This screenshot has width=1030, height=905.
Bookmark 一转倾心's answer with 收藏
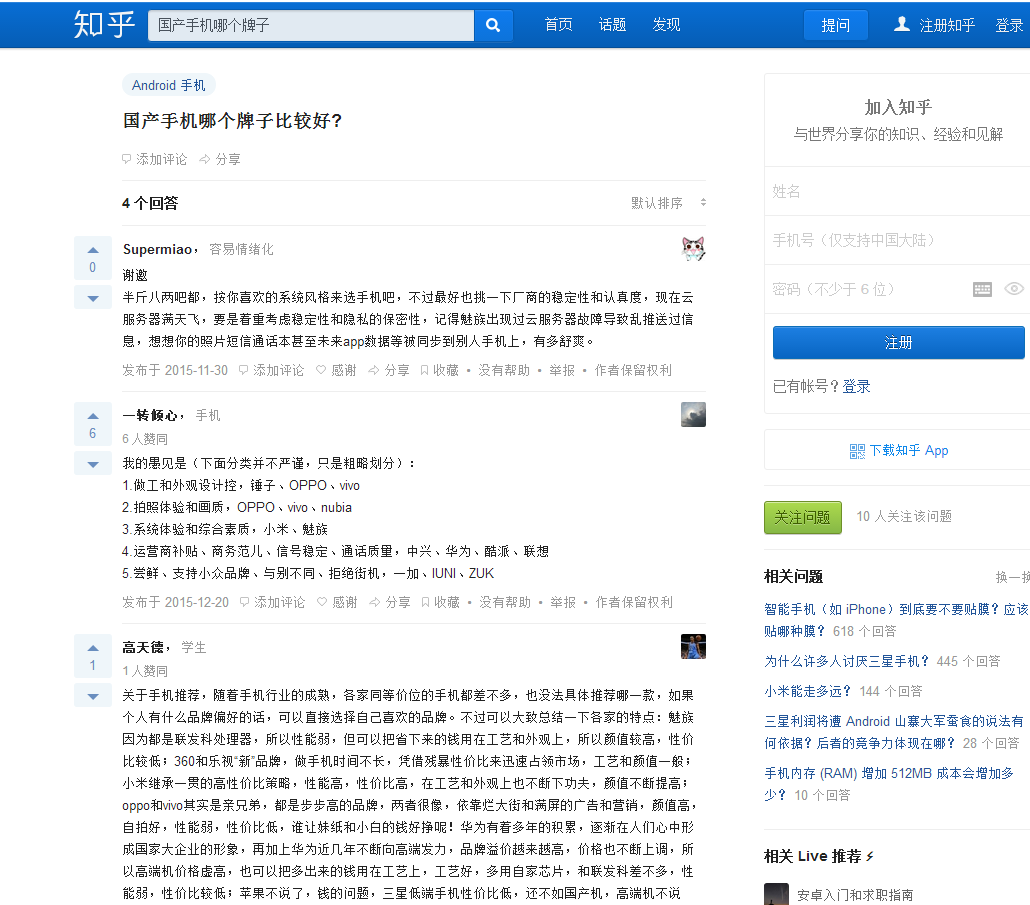(x=441, y=602)
